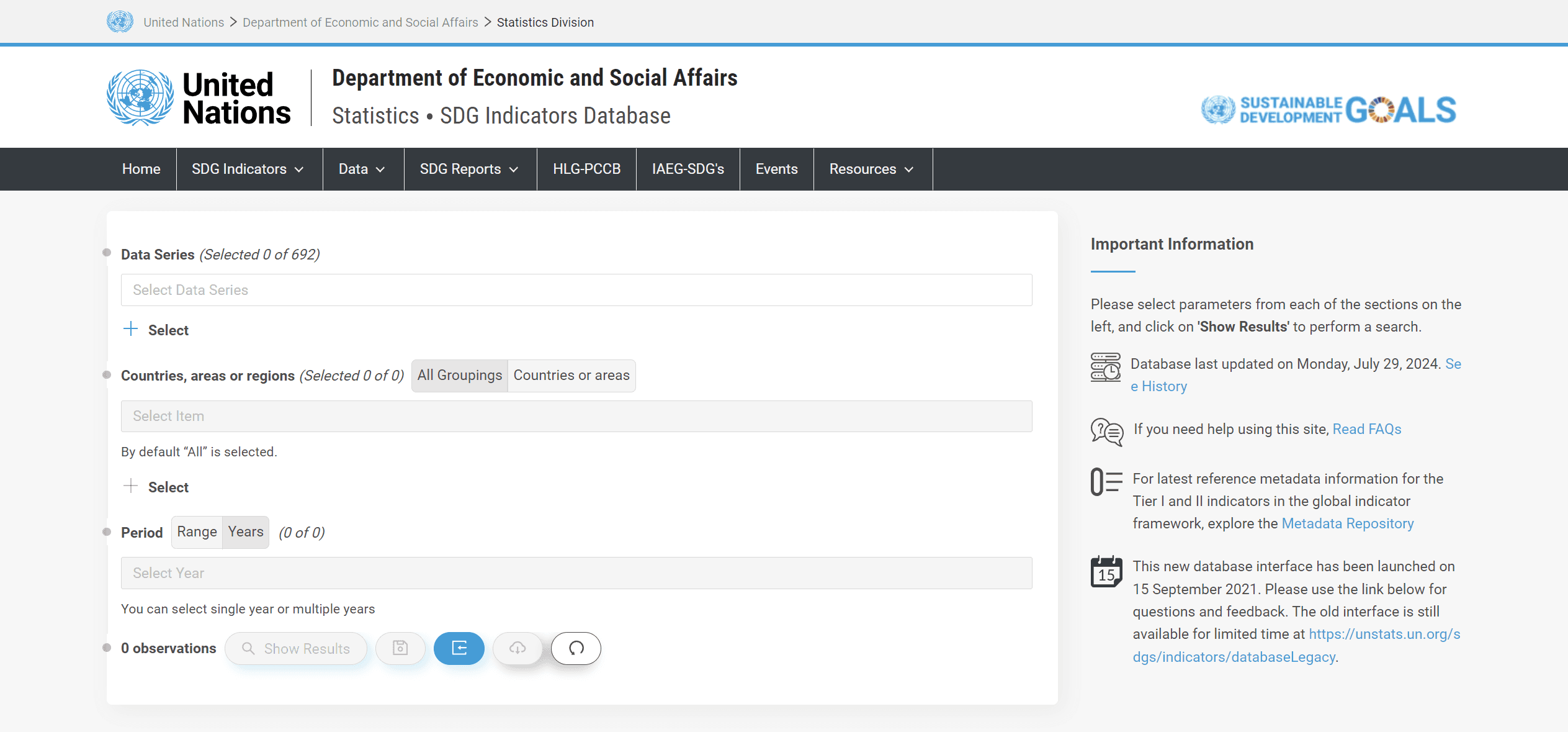The image size is (1568, 732).
Task: Open the Metadata Repository link
Action: click(x=1347, y=523)
